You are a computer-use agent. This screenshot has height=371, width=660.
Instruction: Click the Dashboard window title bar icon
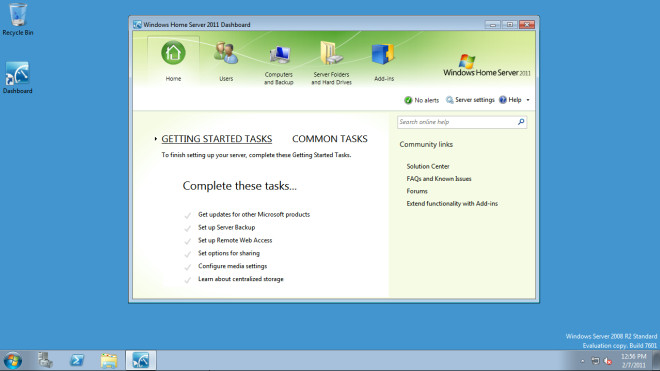(x=137, y=24)
